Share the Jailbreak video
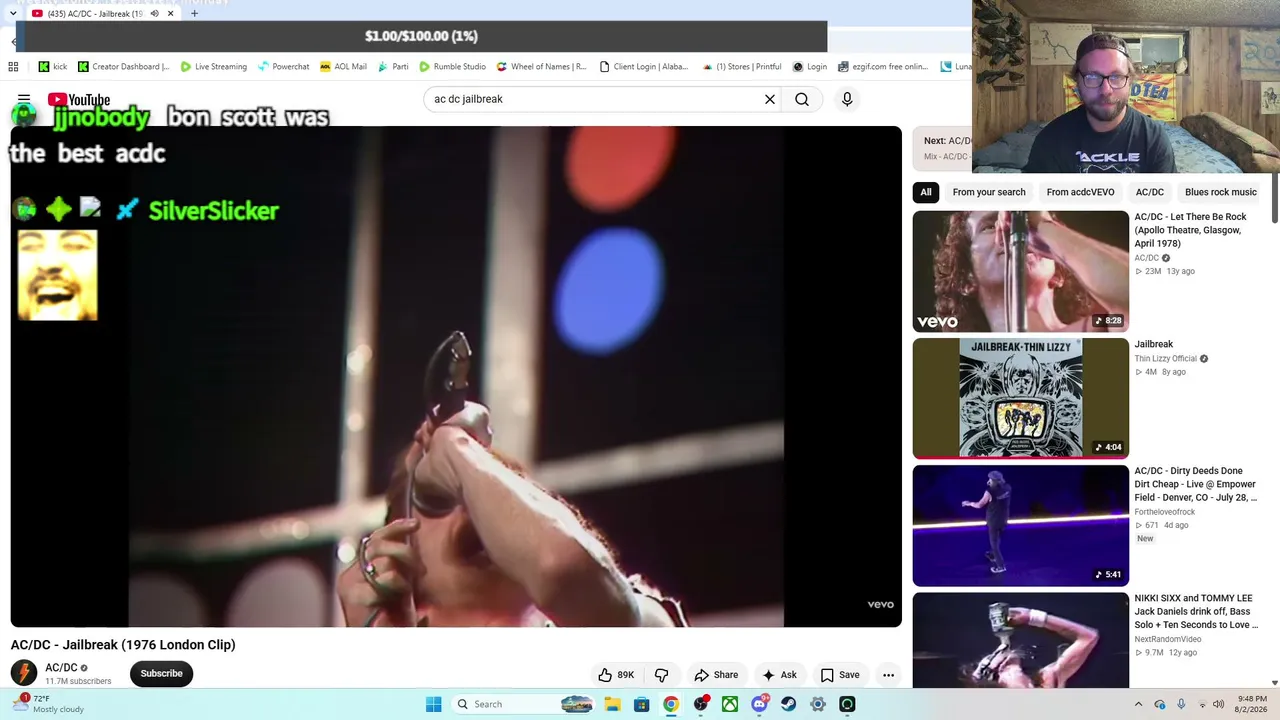 (716, 675)
